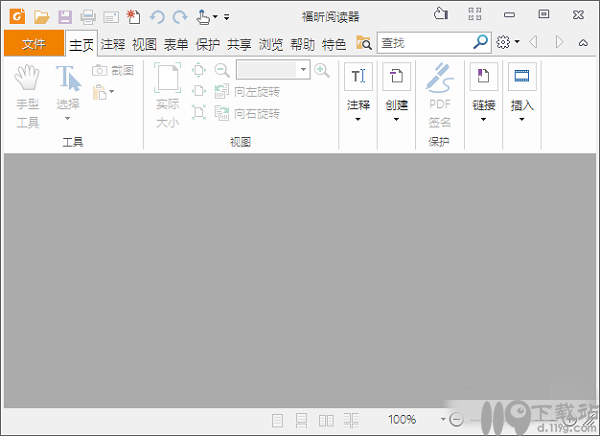Open the customize quick access toolbar menu
This screenshot has height=436, width=600.
227,17
